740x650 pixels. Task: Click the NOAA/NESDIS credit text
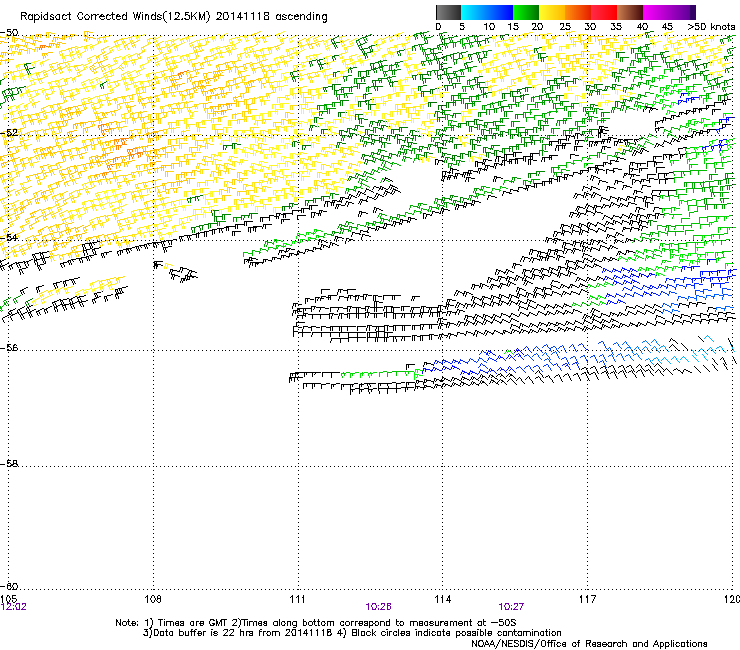coord(589,643)
